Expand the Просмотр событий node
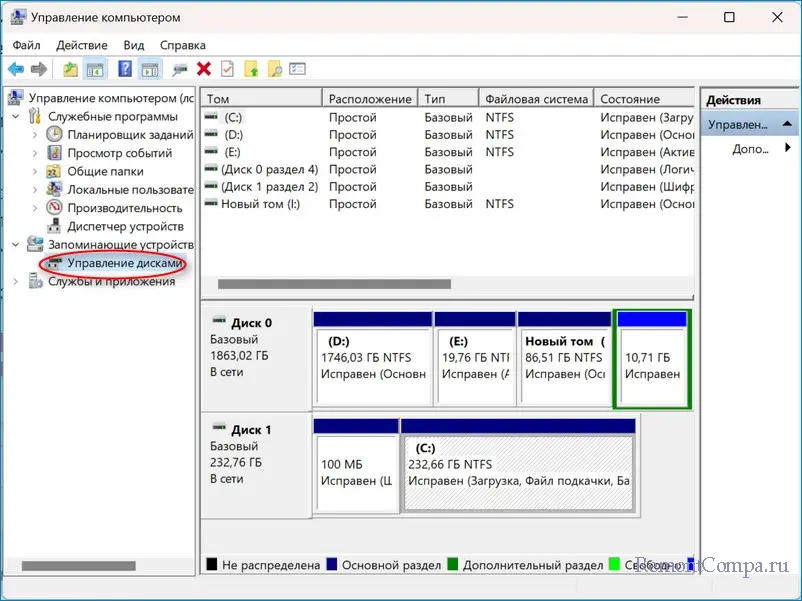This screenshot has width=802, height=601. point(35,154)
